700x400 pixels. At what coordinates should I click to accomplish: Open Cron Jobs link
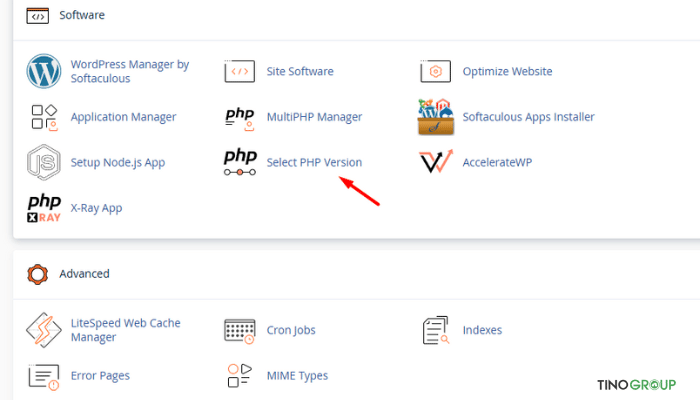click(291, 330)
